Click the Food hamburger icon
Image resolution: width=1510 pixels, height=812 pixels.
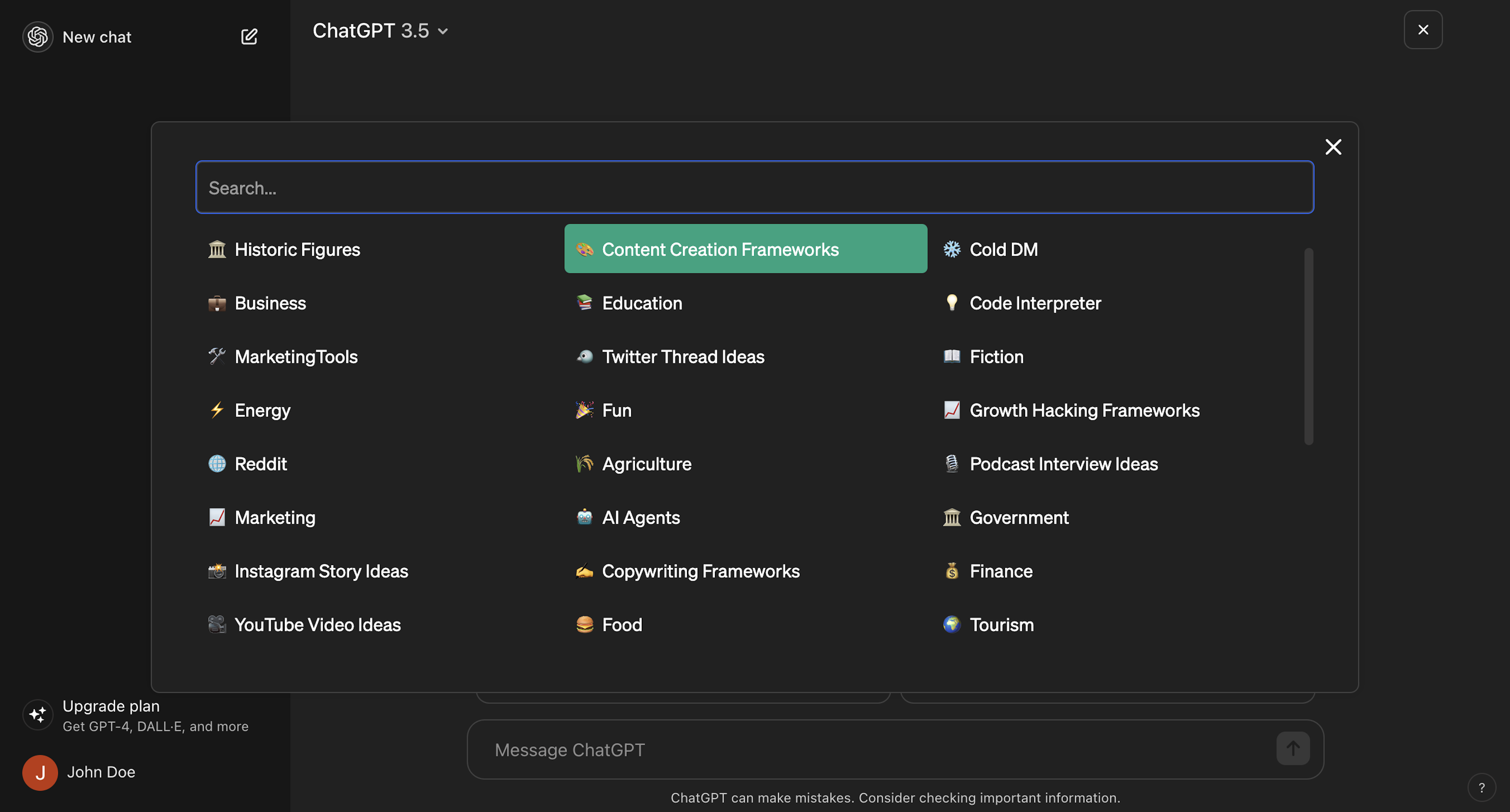point(584,625)
